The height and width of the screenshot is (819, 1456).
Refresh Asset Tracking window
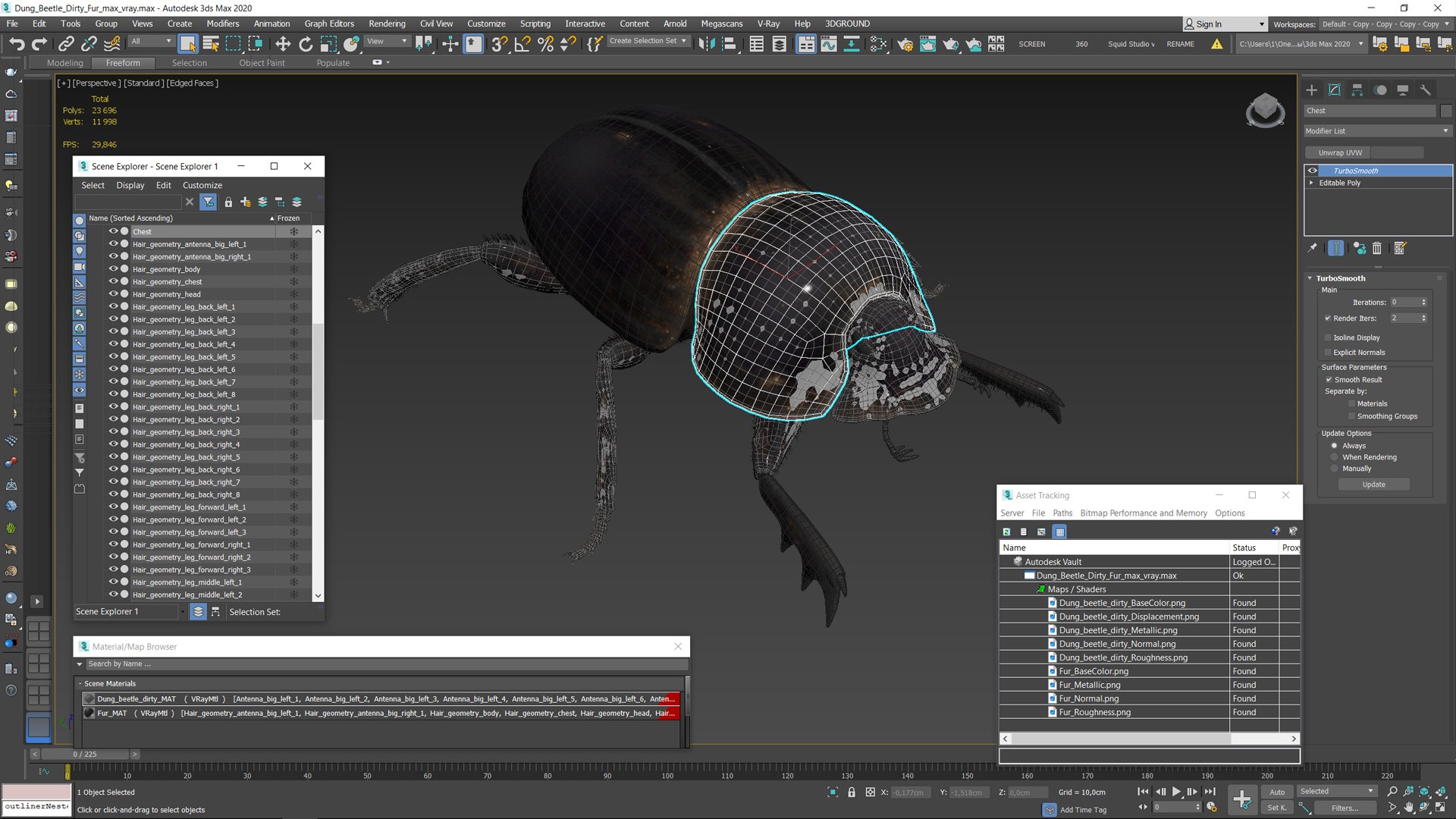coord(1006,532)
